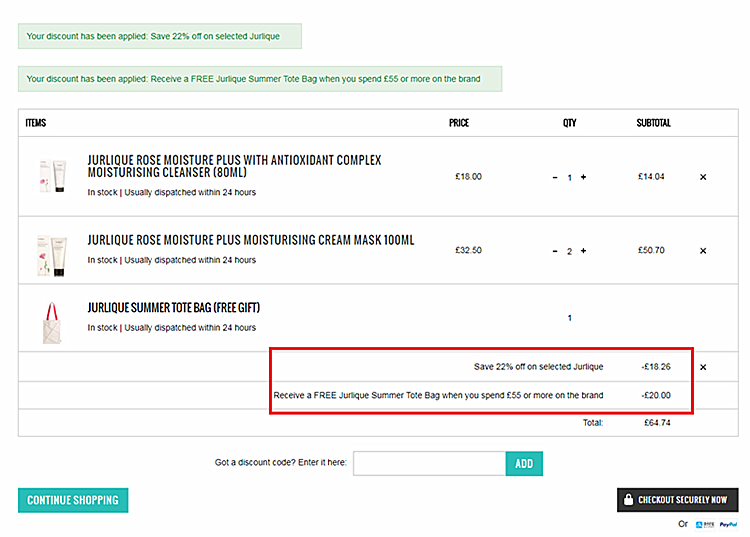Click the PayPal payment logo
The width and height of the screenshot is (750, 537).
coord(728,525)
